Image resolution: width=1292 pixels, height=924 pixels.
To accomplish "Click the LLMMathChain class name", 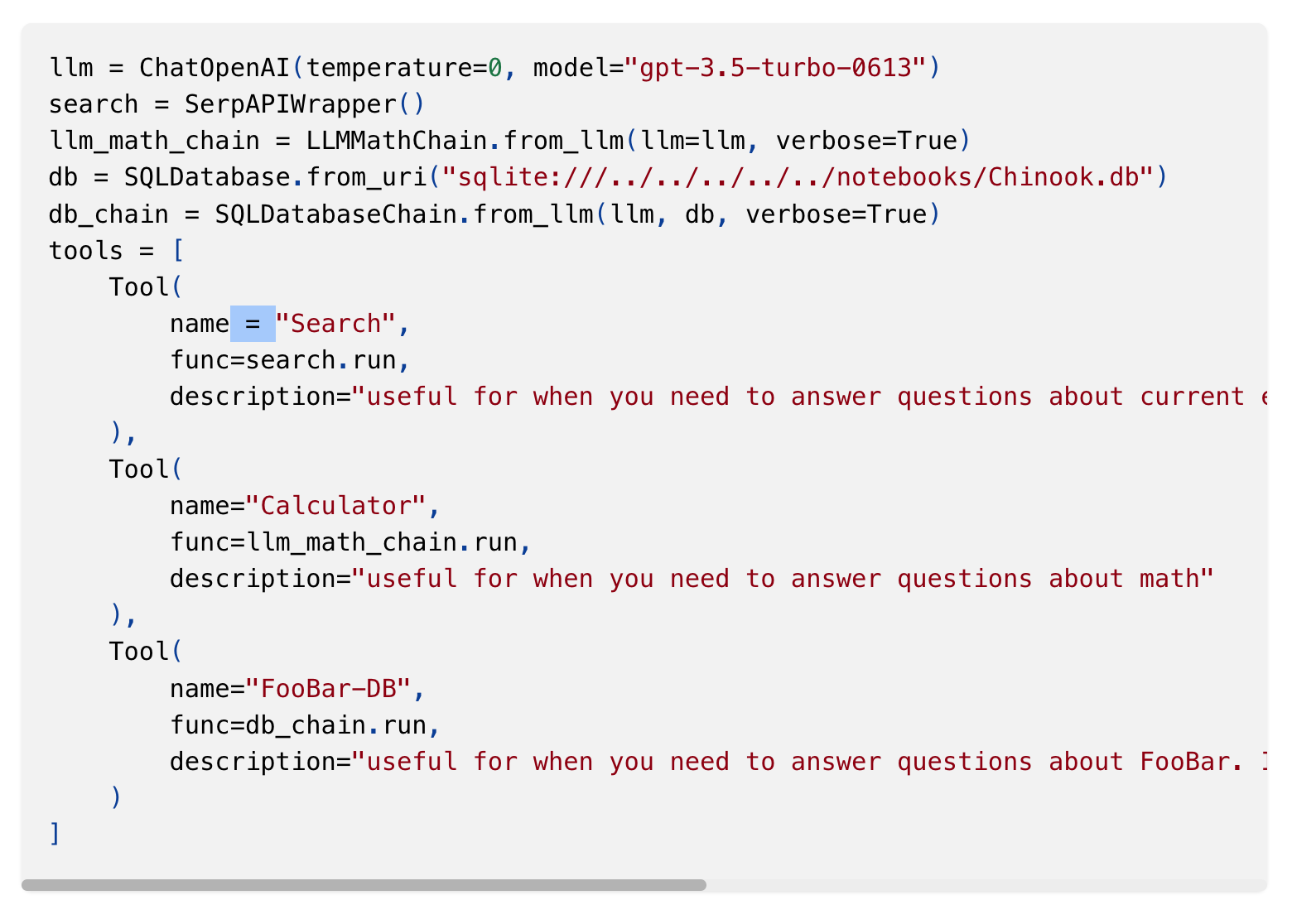I will click(396, 141).
